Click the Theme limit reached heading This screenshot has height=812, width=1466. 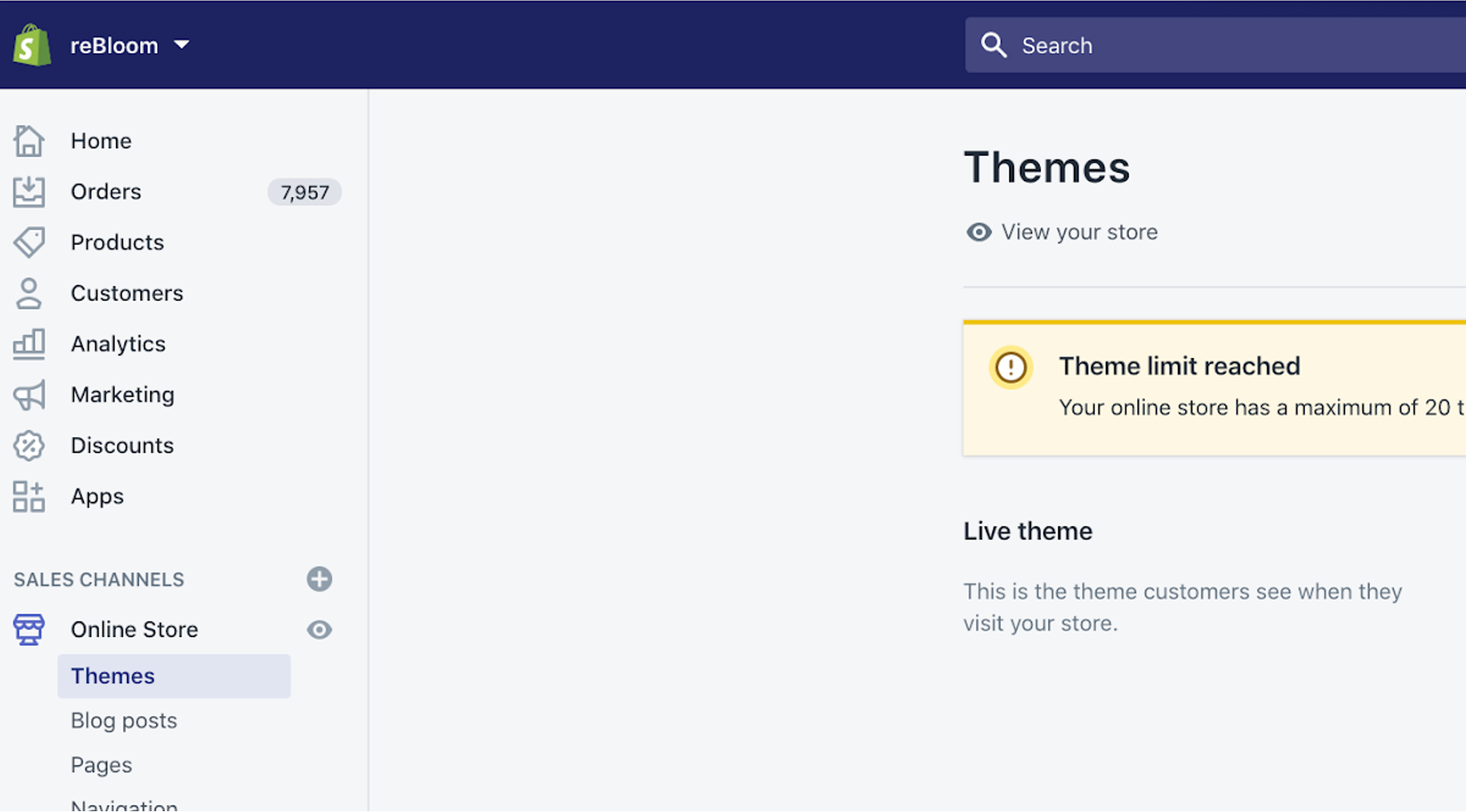click(1180, 366)
